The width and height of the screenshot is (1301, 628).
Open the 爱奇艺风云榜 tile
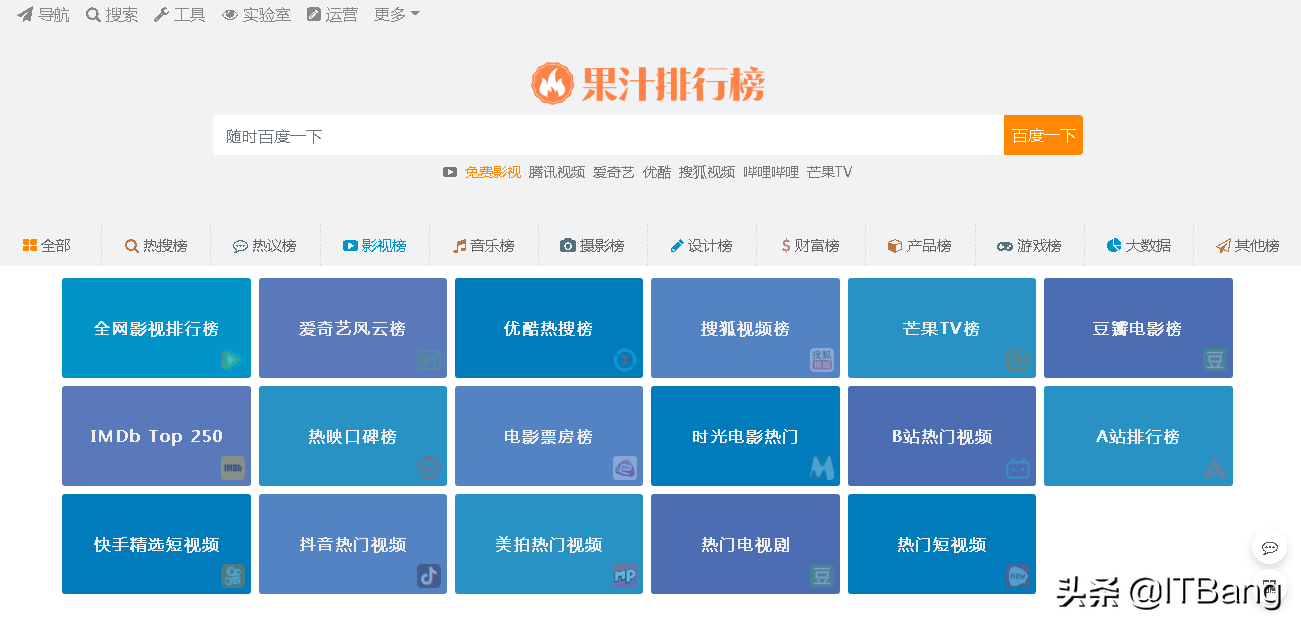tap(353, 328)
